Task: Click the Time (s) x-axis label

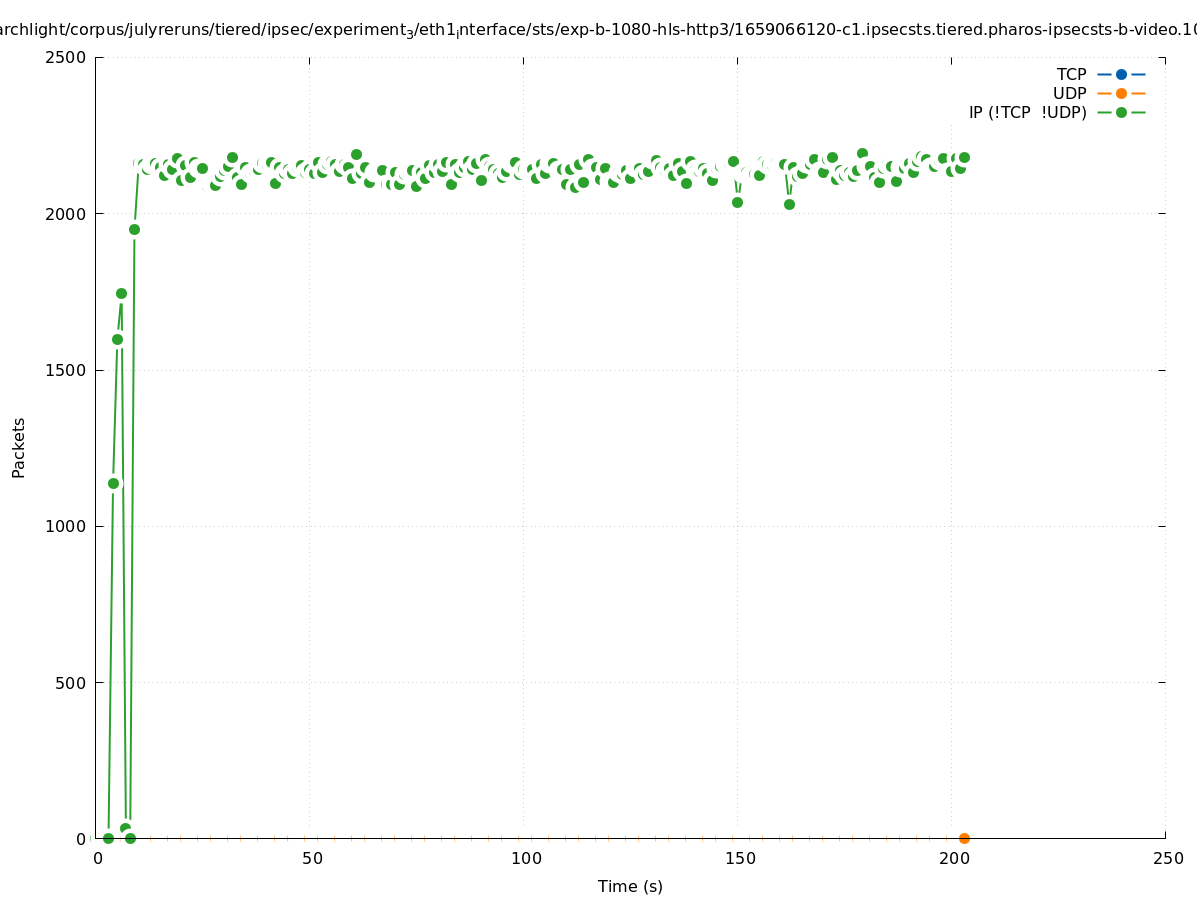Action: coord(630,886)
